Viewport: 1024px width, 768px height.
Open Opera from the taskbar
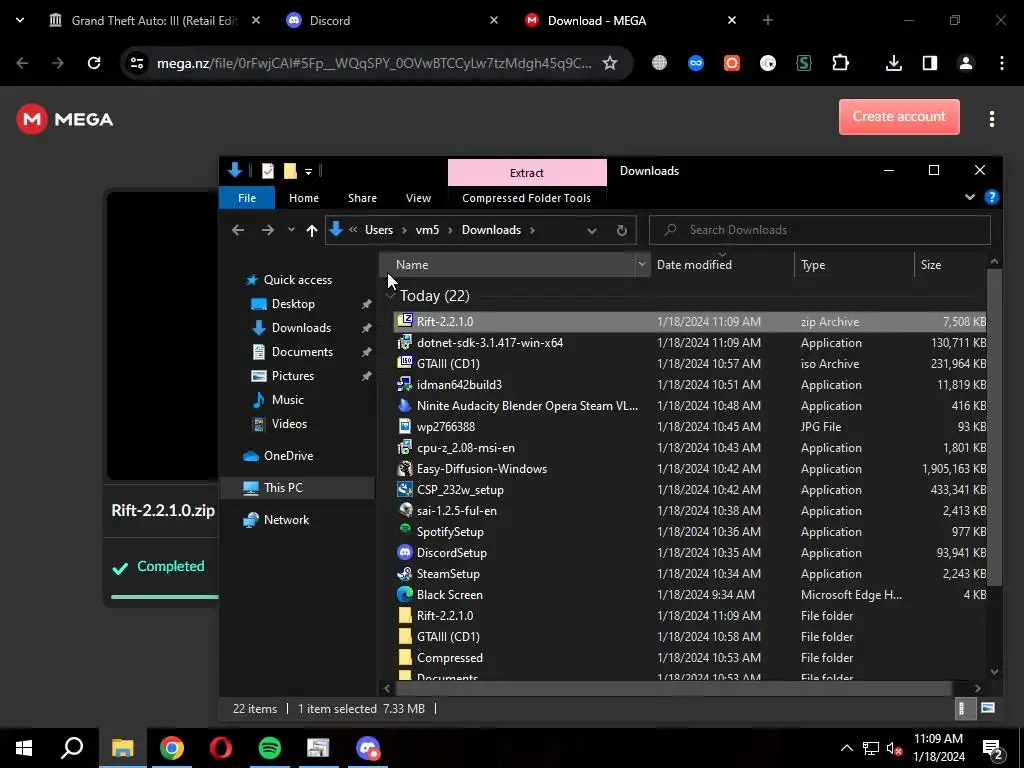[x=220, y=748]
